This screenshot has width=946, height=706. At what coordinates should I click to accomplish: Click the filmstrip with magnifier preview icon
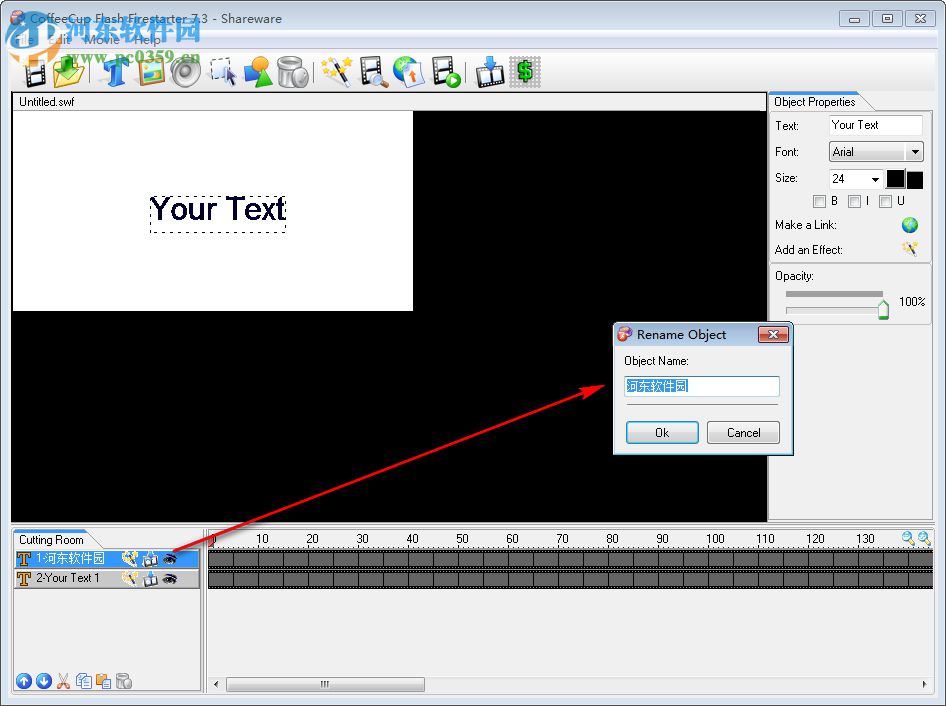[373, 72]
